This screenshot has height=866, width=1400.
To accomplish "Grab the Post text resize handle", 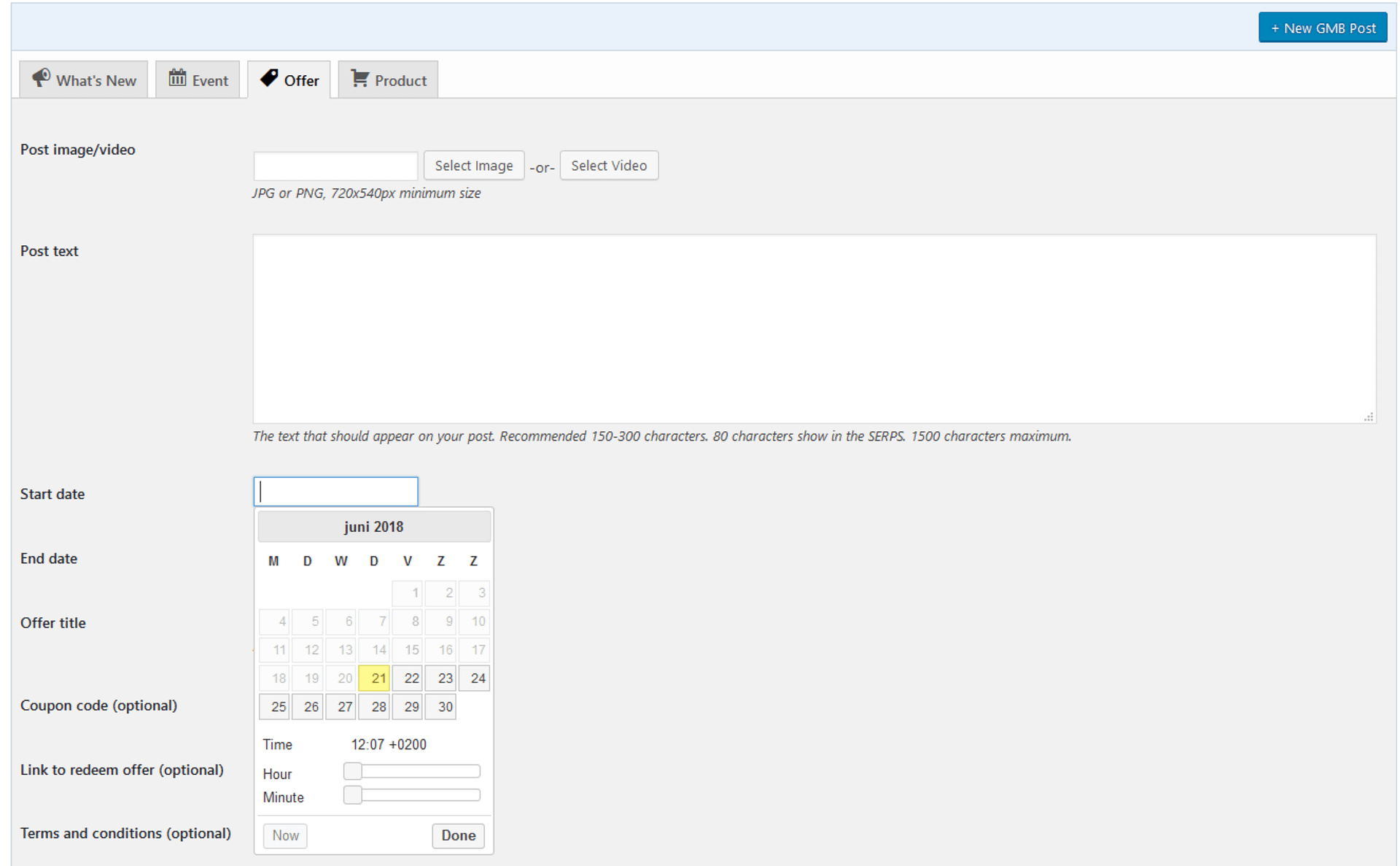I will tap(1369, 417).
